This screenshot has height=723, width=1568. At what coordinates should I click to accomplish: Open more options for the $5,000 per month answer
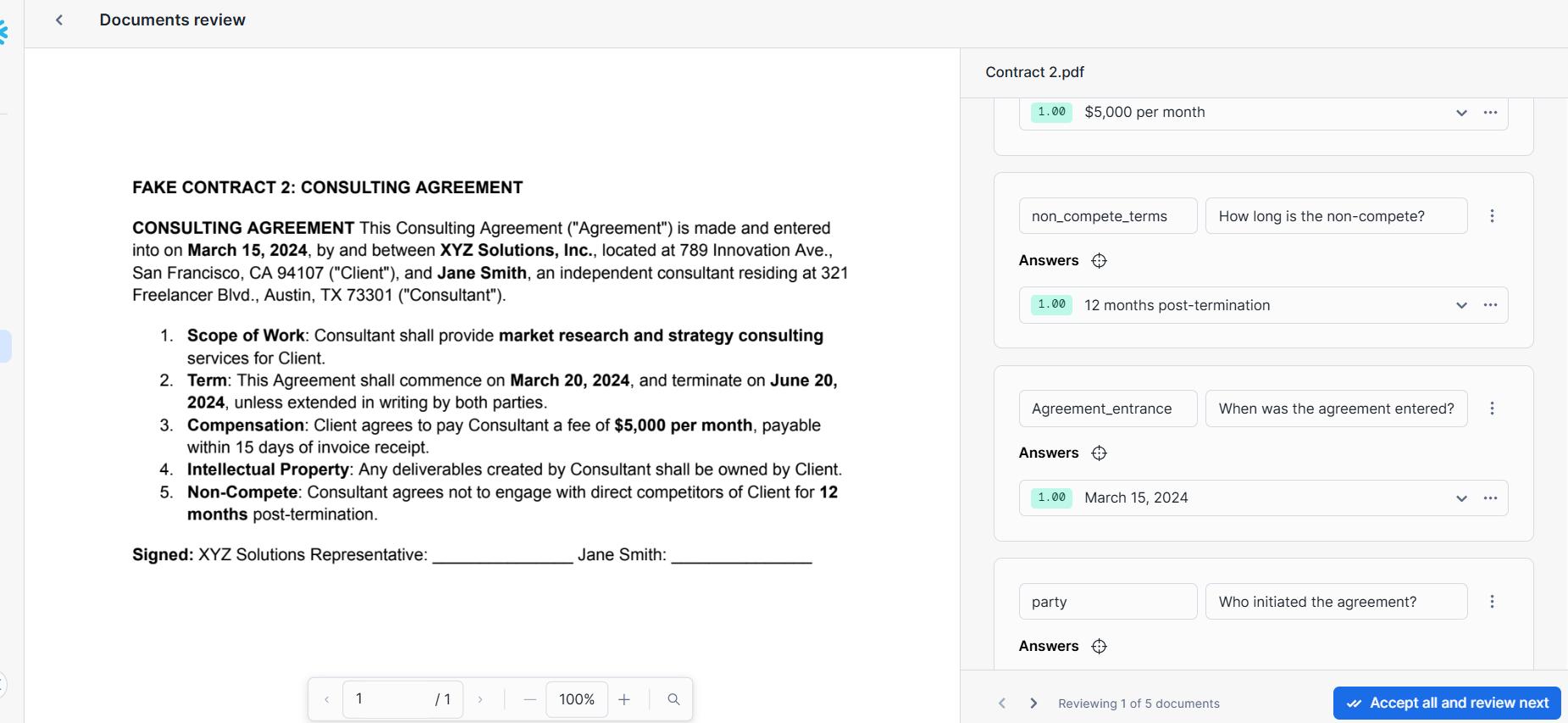(x=1490, y=113)
